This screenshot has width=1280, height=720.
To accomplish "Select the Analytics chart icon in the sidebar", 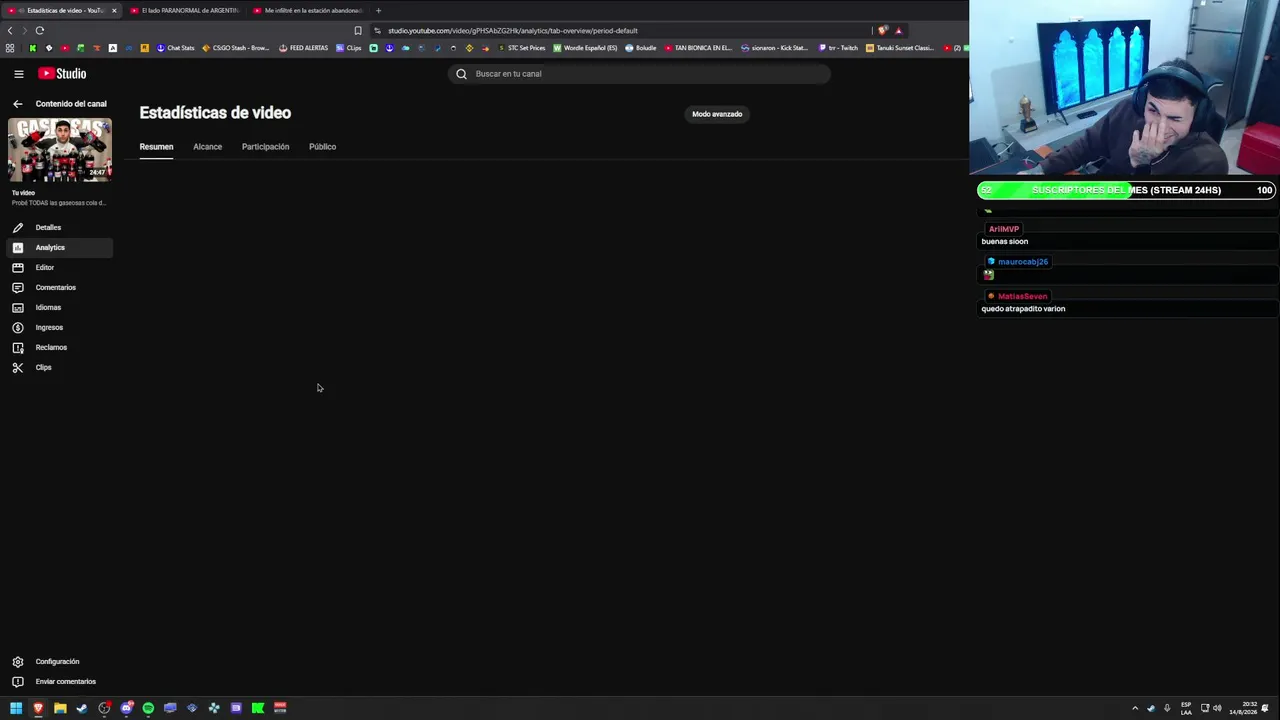I will (17, 248).
